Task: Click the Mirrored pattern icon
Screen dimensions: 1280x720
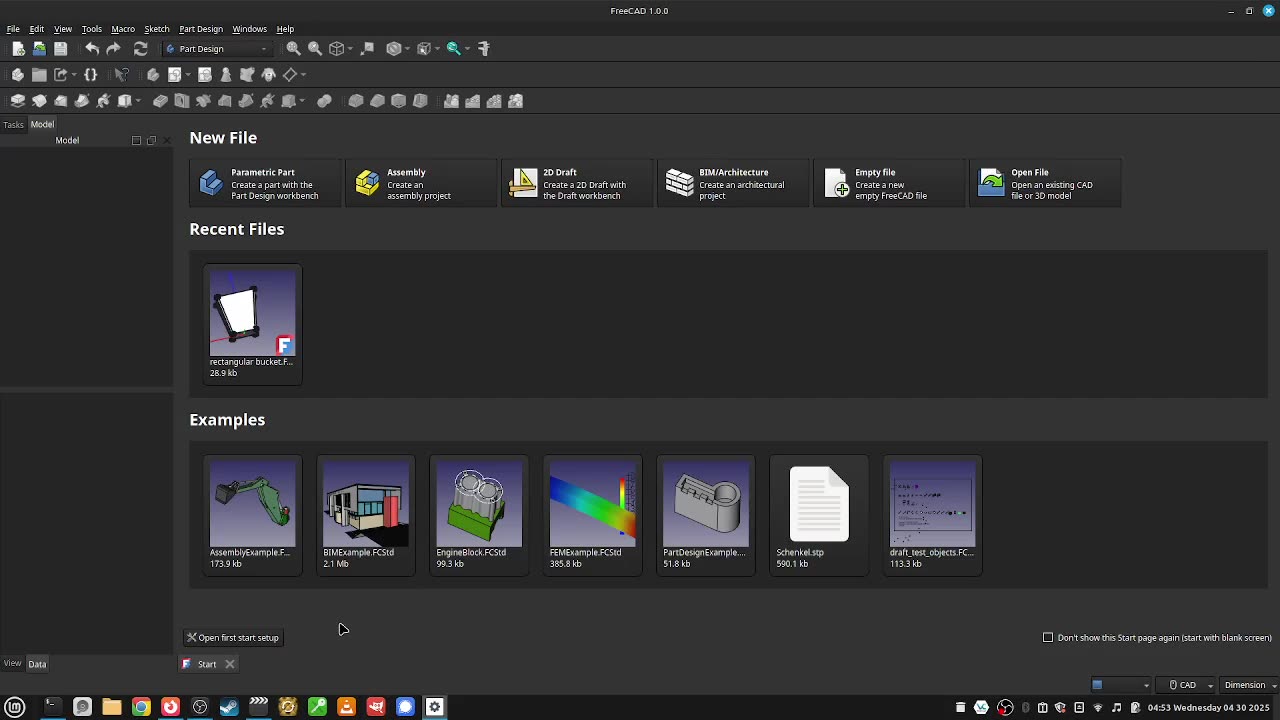Action: [451, 101]
